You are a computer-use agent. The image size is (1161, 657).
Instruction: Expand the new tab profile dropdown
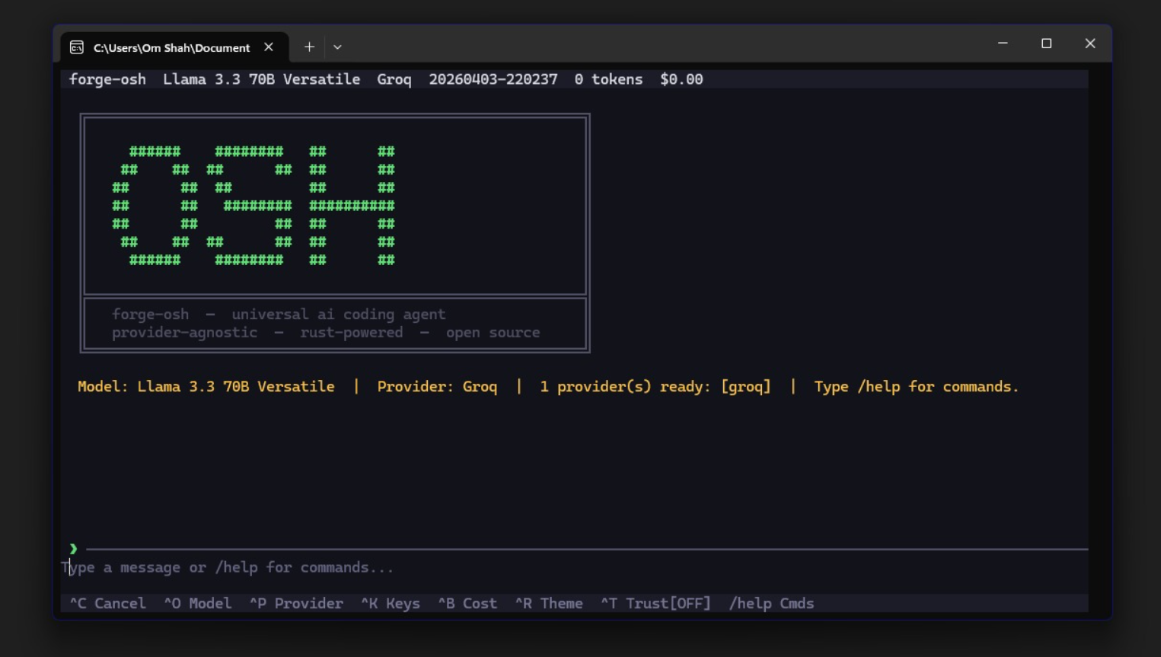[338, 47]
